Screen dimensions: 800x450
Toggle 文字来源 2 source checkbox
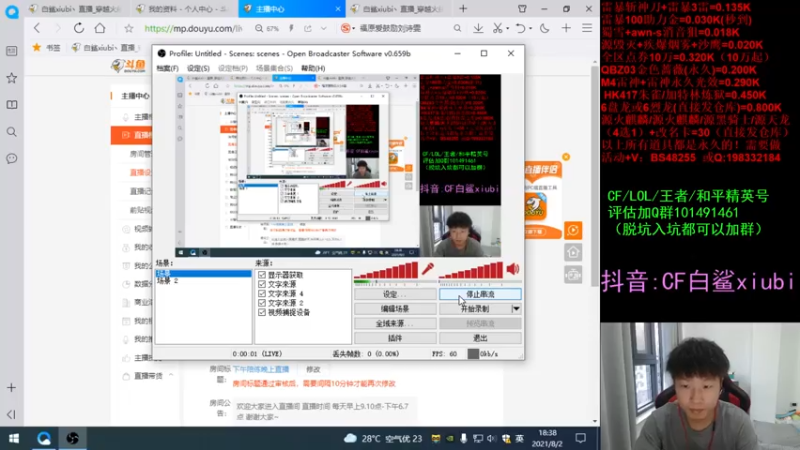coord(262,303)
